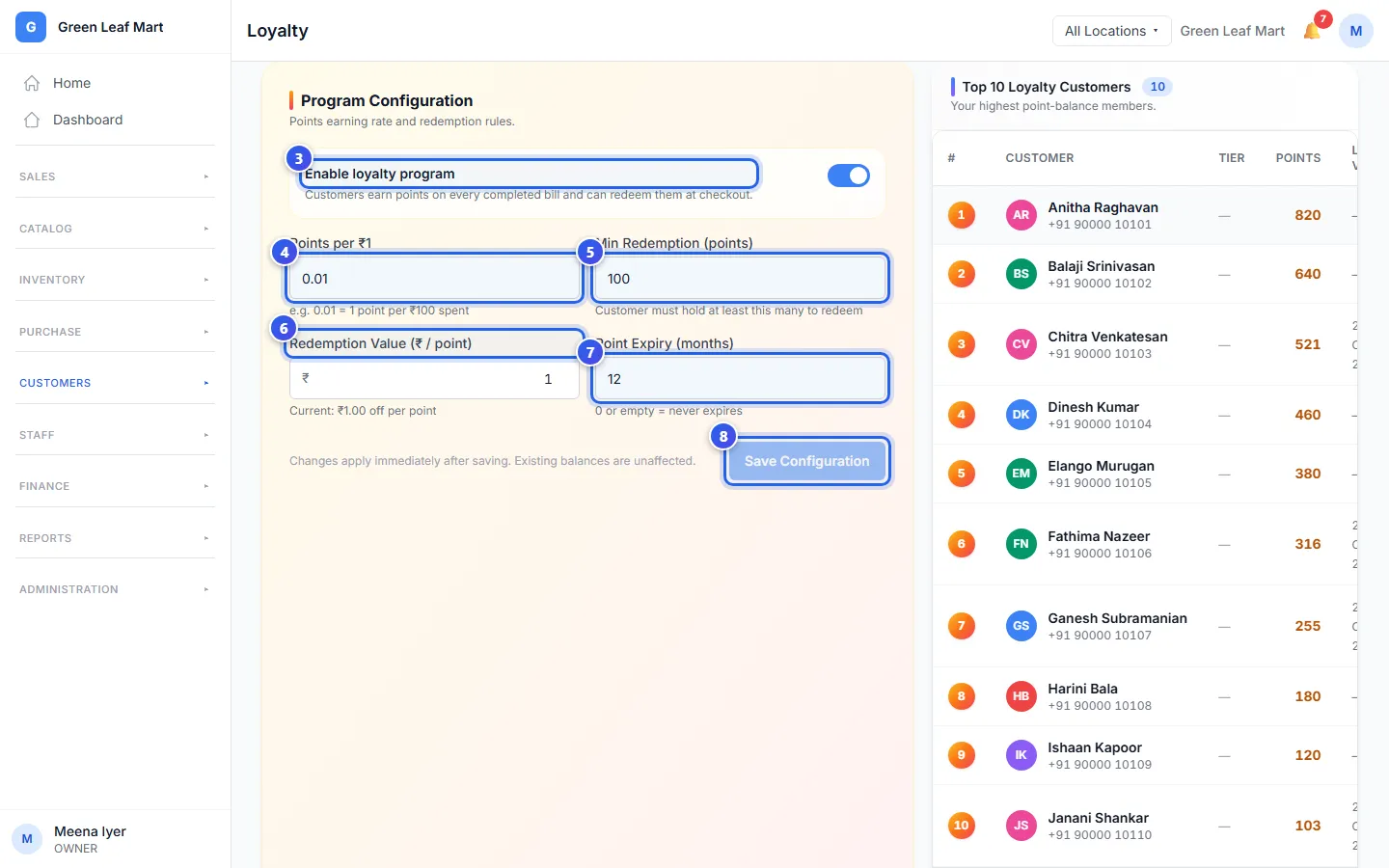Click Janani Shankar's JS avatar

pos(1021,826)
